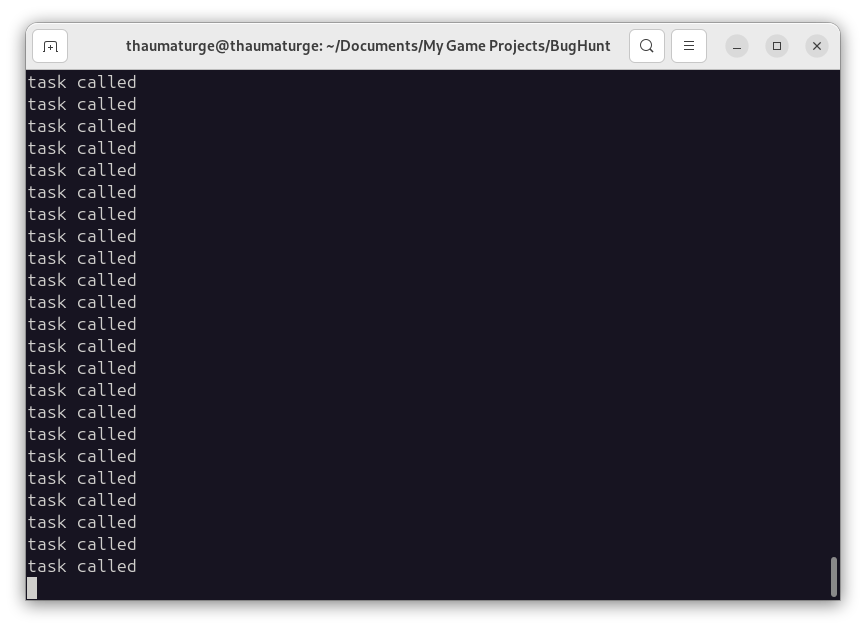866x629 pixels.
Task: Click the last 'task called' line above cursor
Action: [82, 567]
